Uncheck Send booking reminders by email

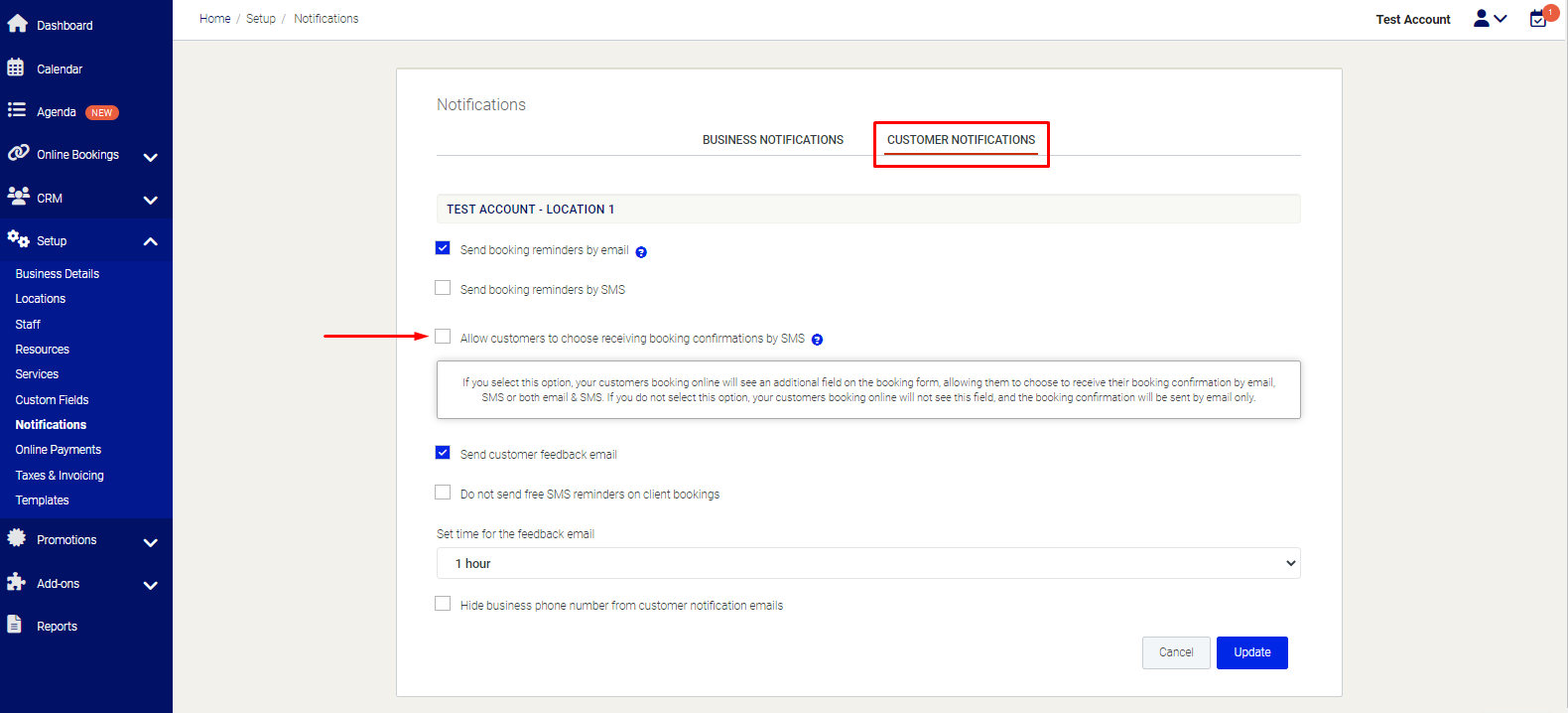click(443, 248)
